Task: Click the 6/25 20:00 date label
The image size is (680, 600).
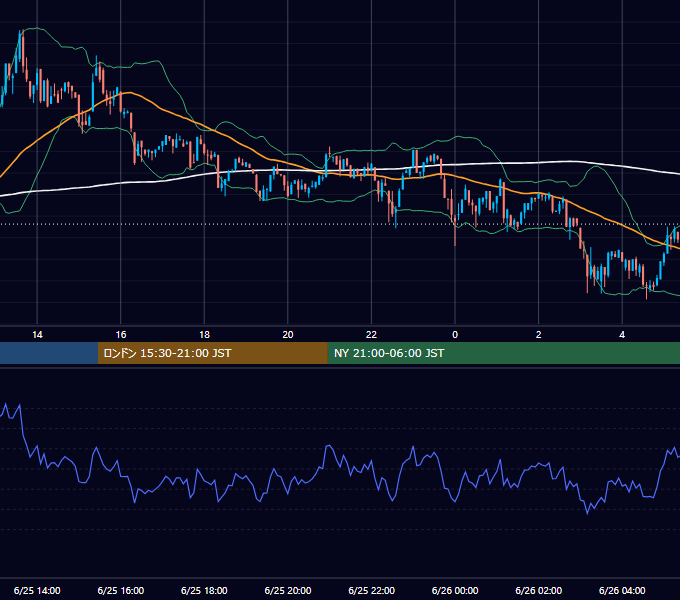Action: (288, 590)
